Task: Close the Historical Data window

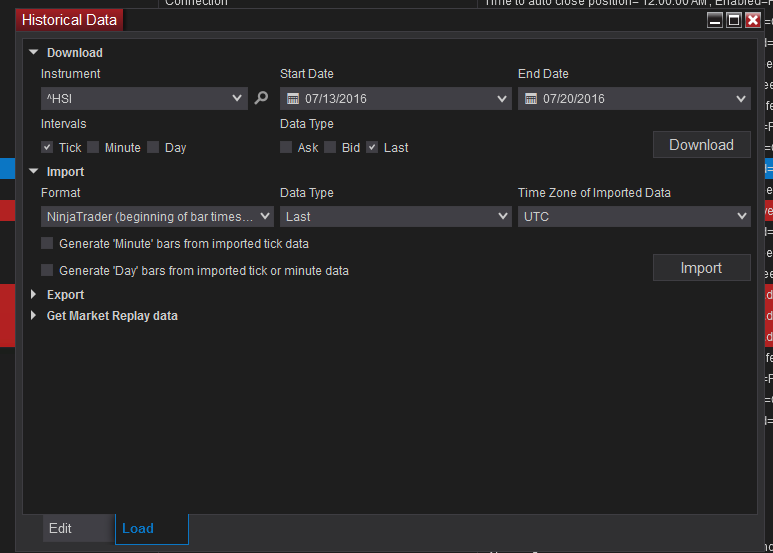Action: pos(753,20)
